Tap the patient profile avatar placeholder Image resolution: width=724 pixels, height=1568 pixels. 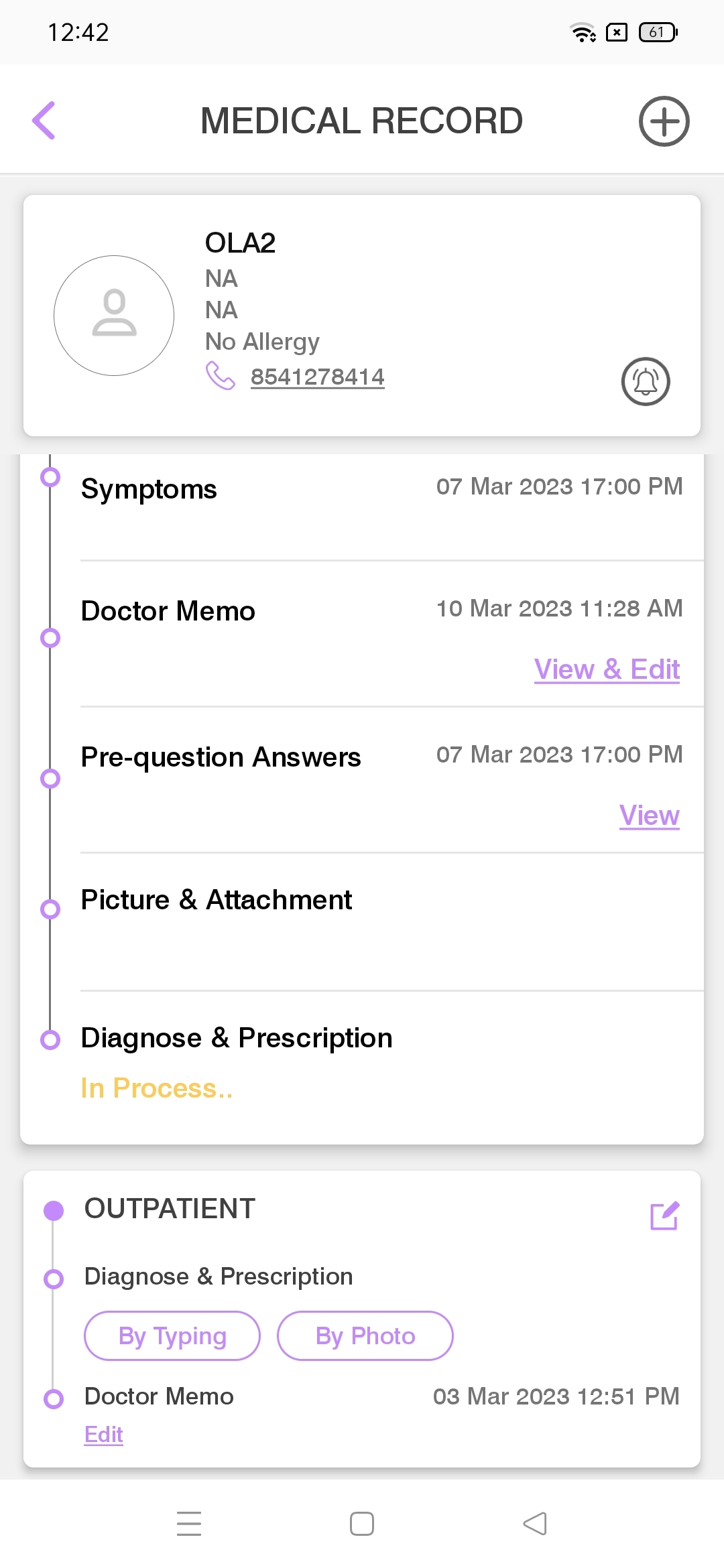[x=114, y=315]
